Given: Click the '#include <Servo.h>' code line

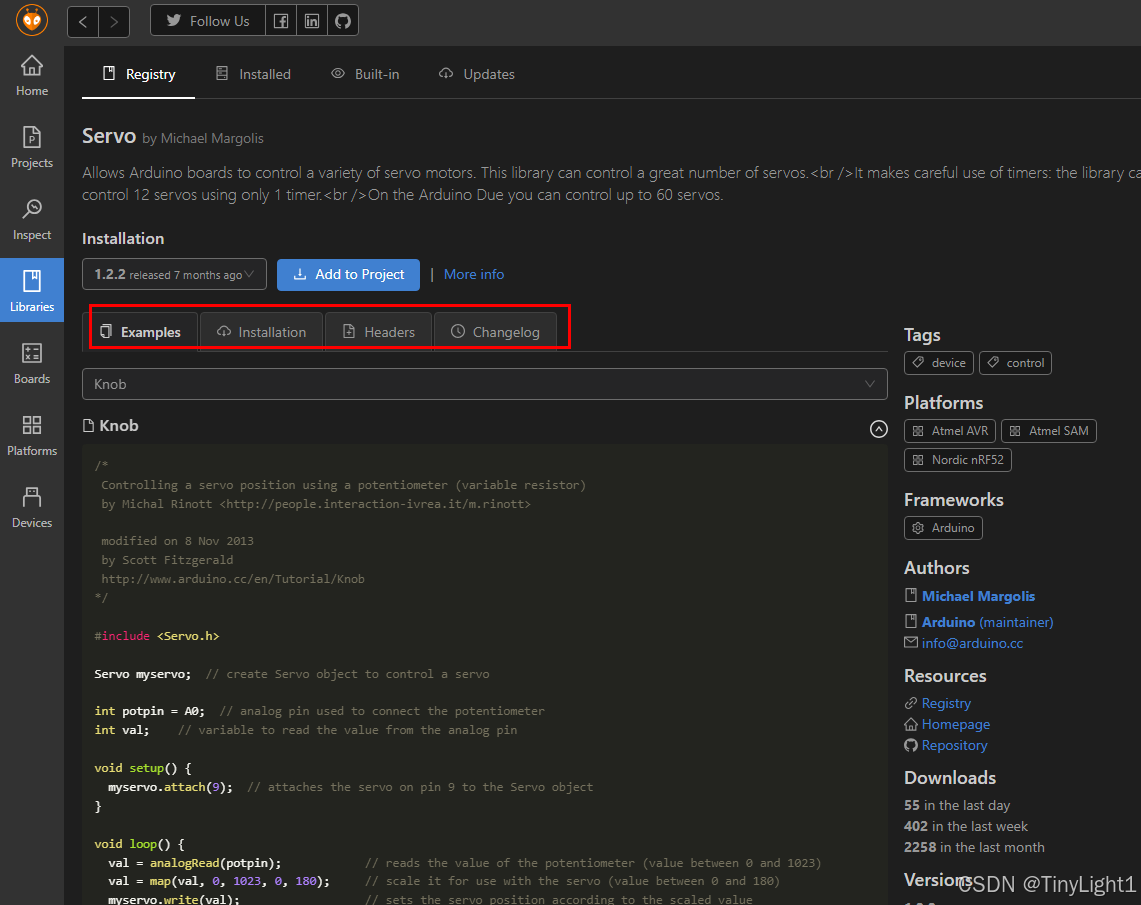Looking at the screenshot, I should (x=156, y=636).
